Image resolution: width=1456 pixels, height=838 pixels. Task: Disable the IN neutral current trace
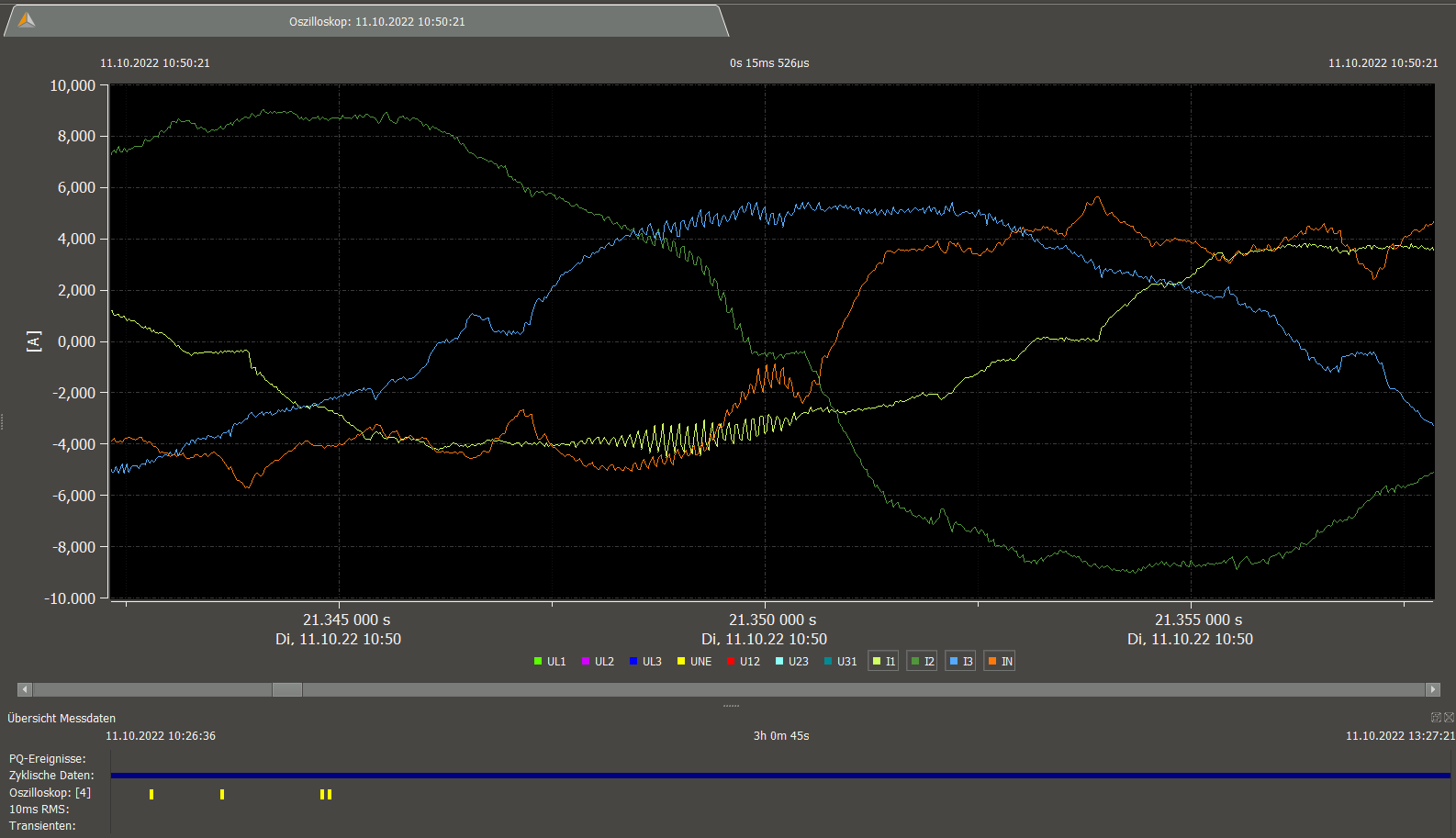[1000, 661]
